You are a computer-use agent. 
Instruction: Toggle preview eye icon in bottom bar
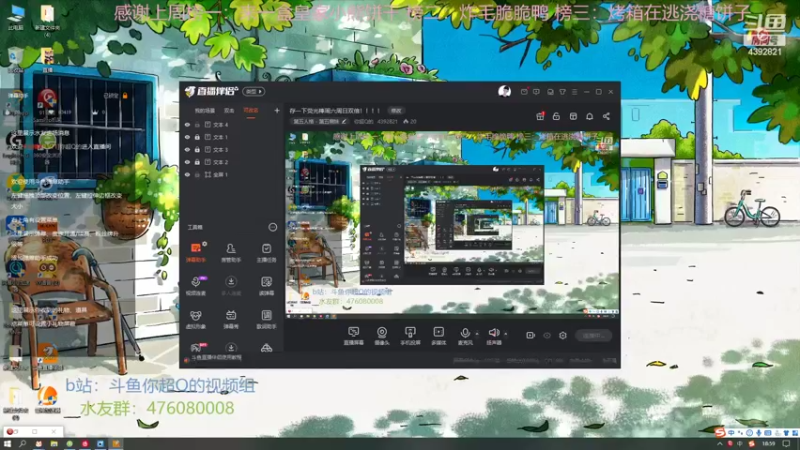(x=547, y=336)
